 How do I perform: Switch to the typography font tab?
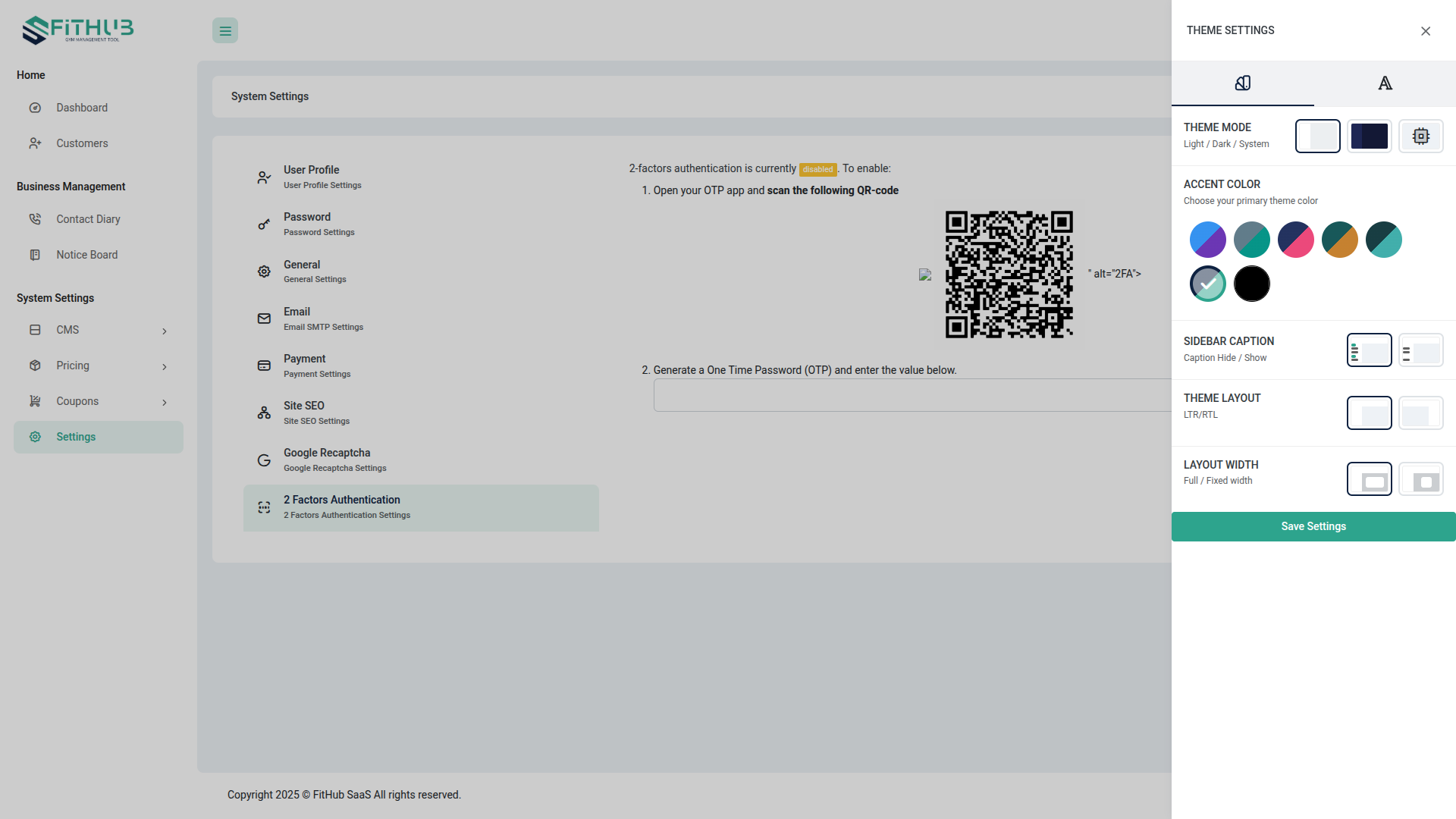tap(1385, 83)
